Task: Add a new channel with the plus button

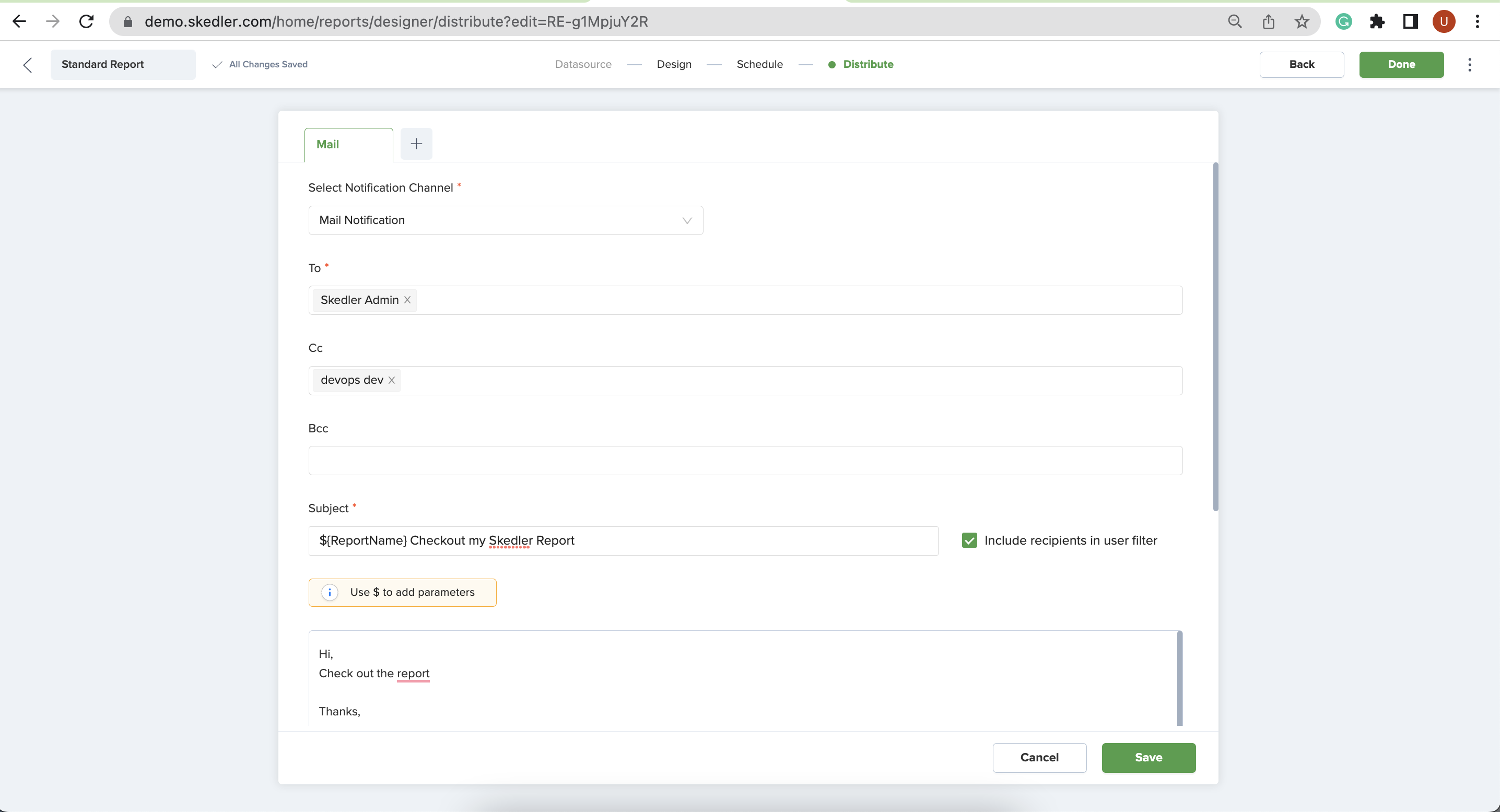Action: tap(416, 144)
